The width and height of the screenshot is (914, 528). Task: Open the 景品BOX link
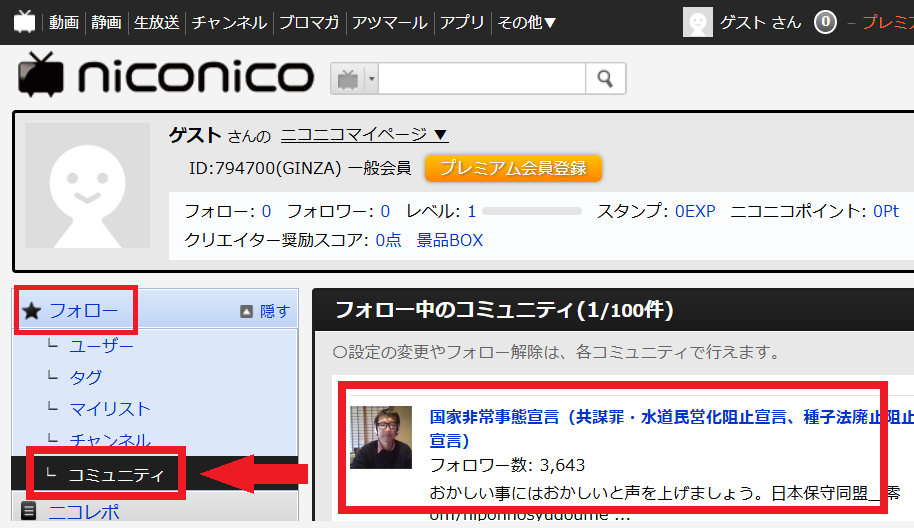[449, 240]
